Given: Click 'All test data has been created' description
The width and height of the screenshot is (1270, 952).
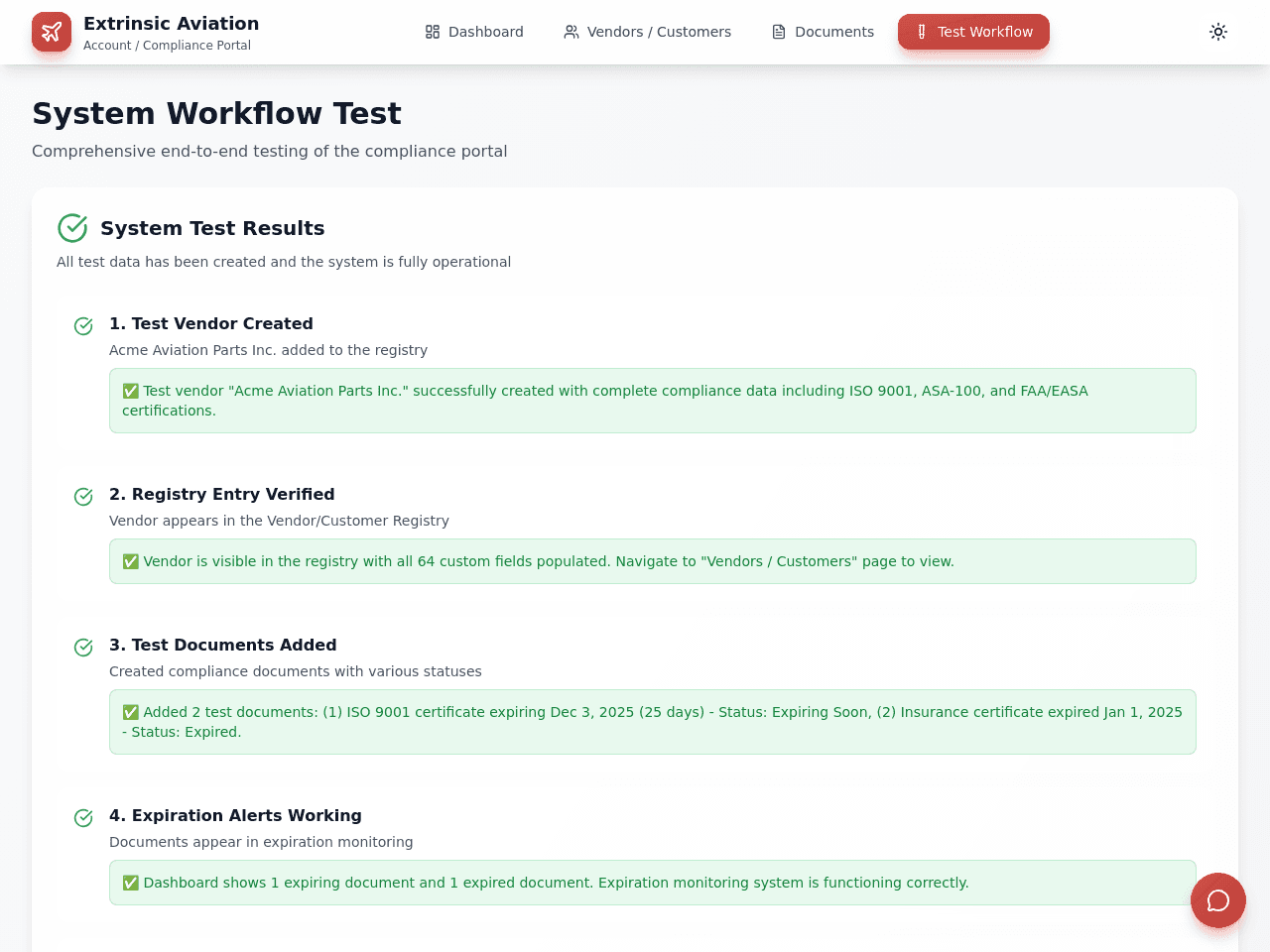Looking at the screenshot, I should pos(284,262).
